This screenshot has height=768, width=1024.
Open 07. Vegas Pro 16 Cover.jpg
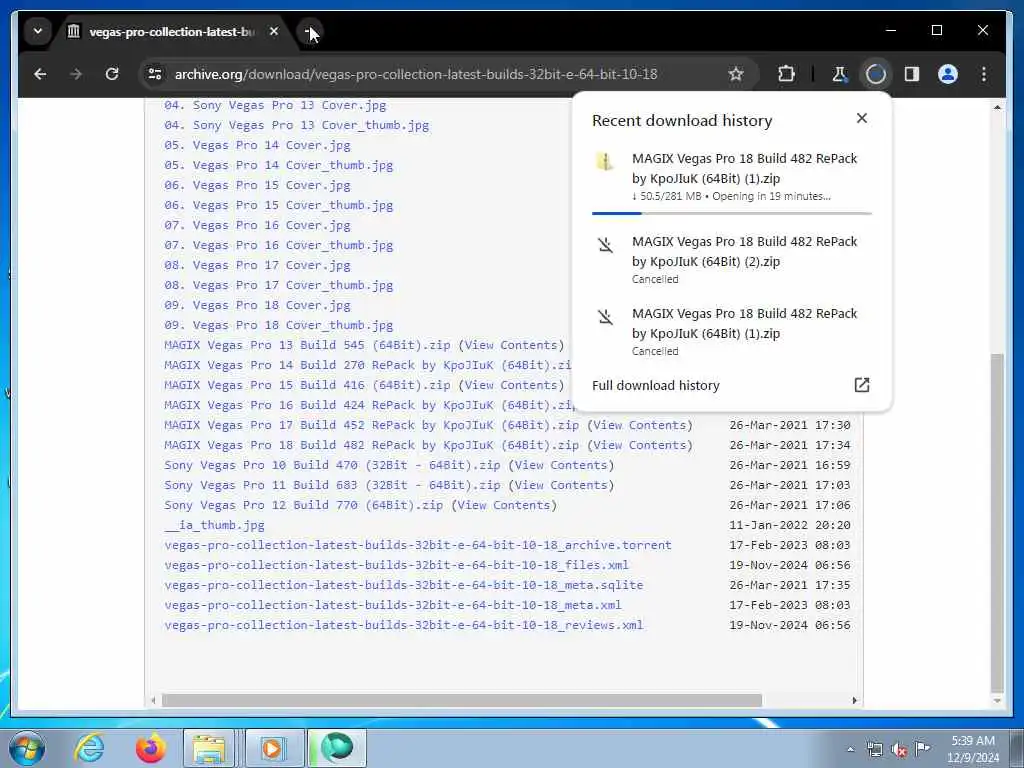pyautogui.click(x=257, y=225)
